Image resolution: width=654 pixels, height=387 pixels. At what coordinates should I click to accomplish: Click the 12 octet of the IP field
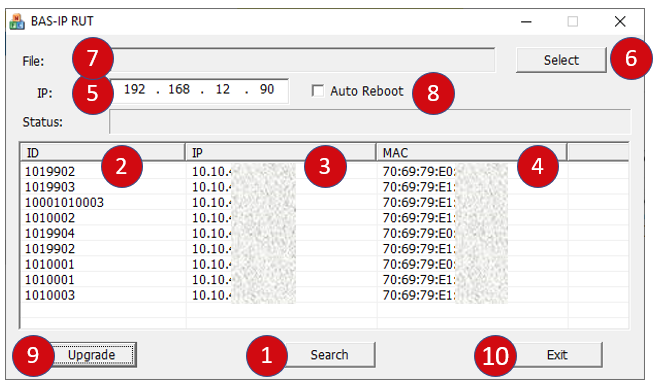click(x=223, y=89)
